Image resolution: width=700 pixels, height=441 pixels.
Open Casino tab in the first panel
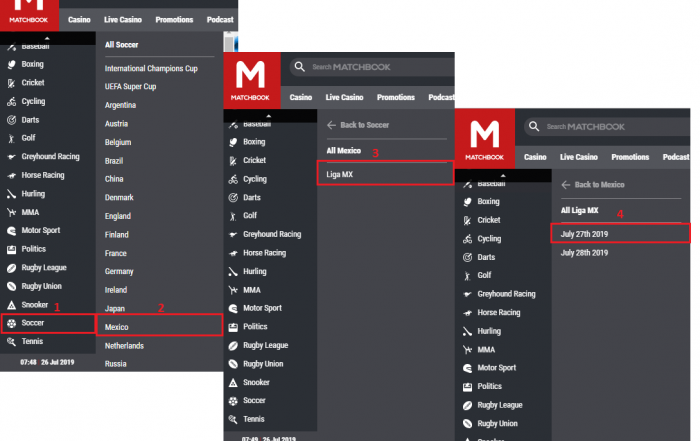point(79,20)
